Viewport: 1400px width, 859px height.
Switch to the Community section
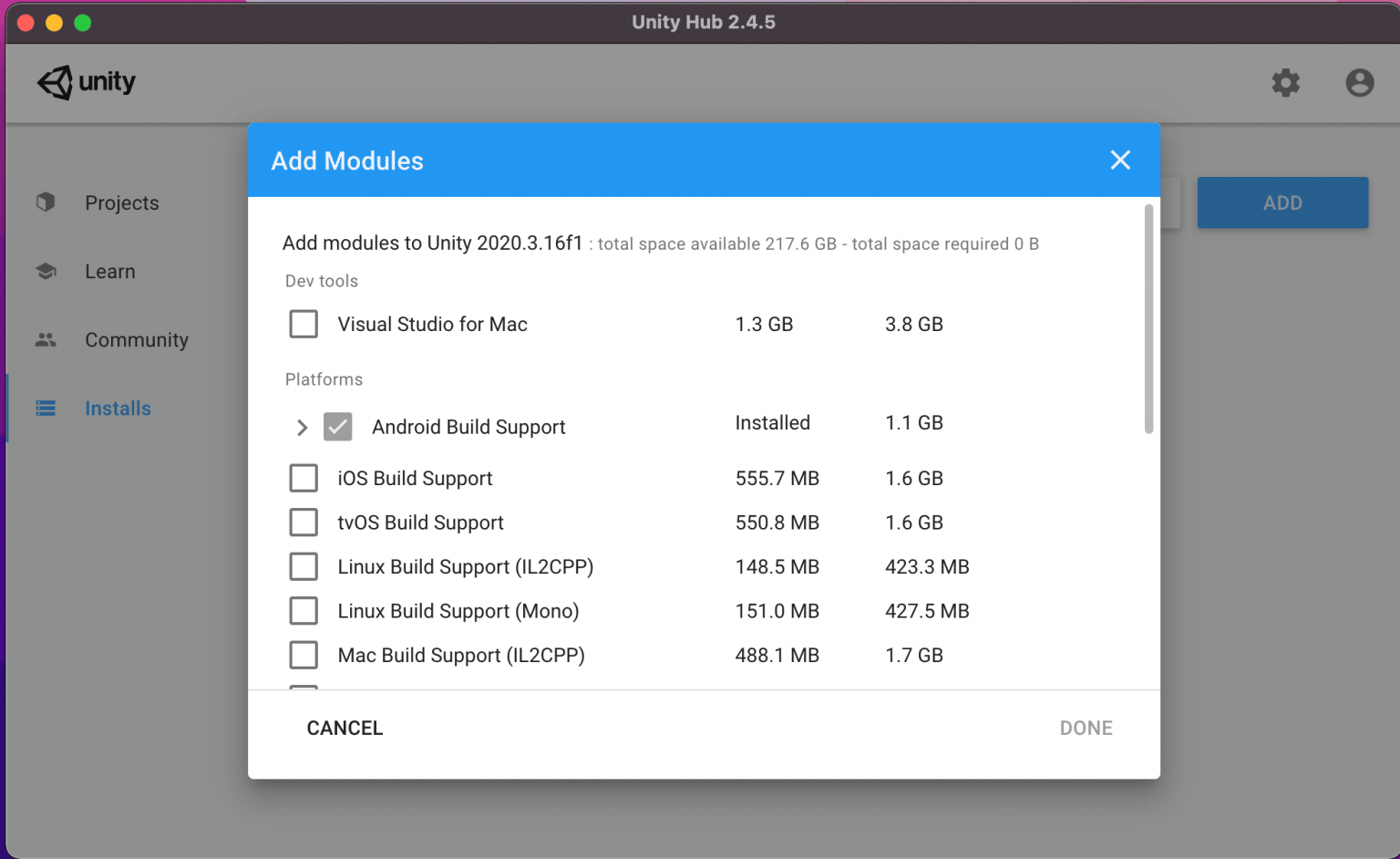[x=136, y=340]
